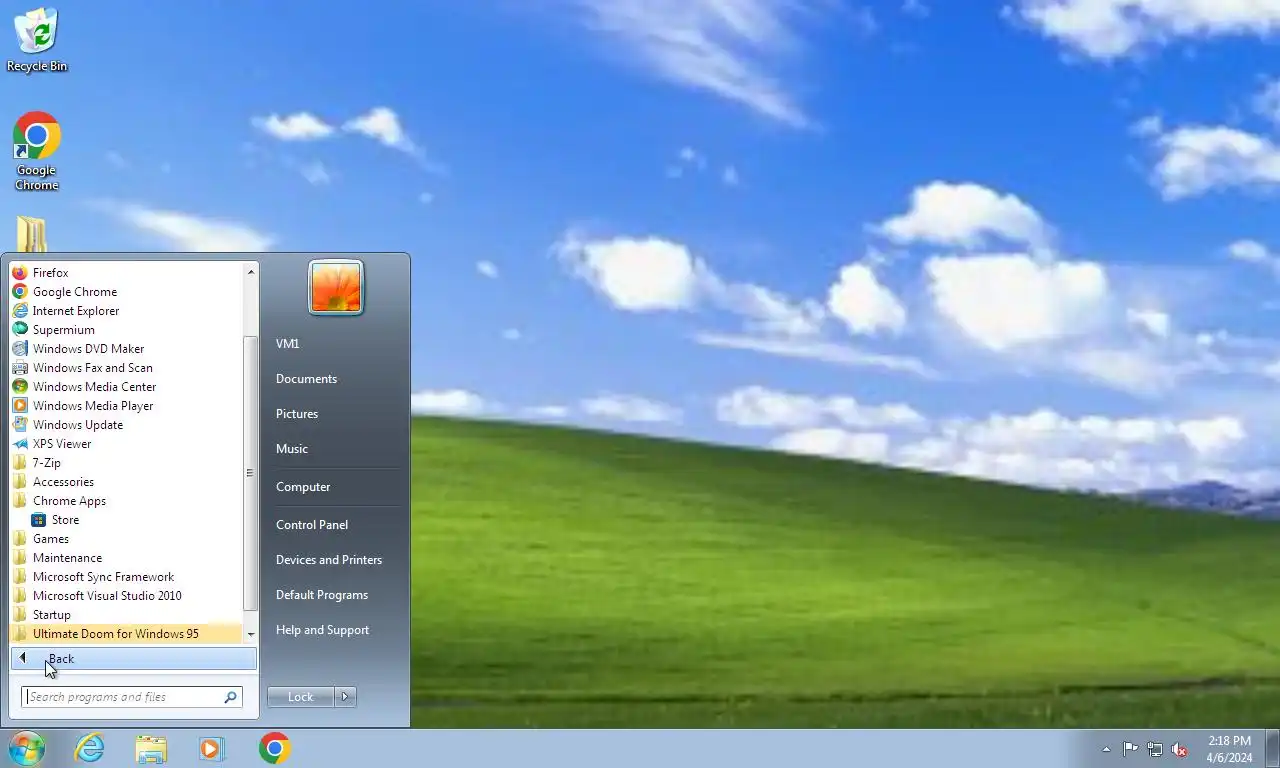Screen dimensions: 1280x768
Task: Open Windows Update
Action: [126, 424]
